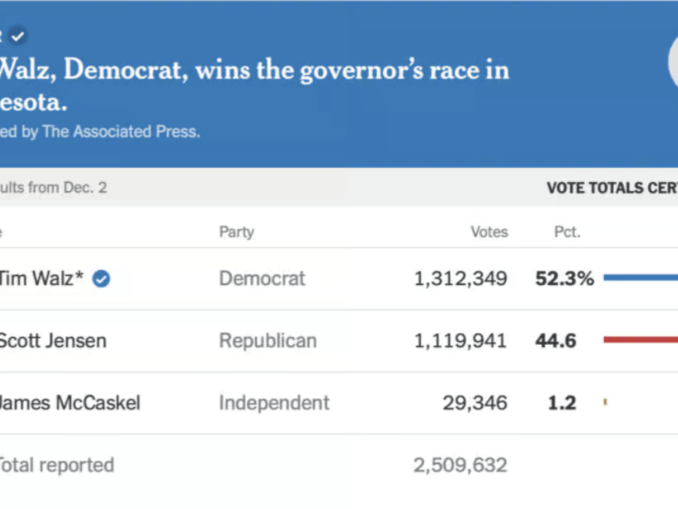
Task: Click the 52.3% percentage for Walz
Action: coord(564,279)
